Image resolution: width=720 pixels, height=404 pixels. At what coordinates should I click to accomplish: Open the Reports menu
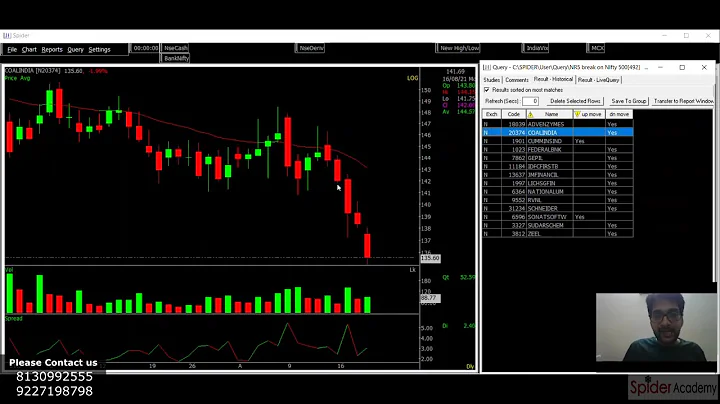[52, 50]
